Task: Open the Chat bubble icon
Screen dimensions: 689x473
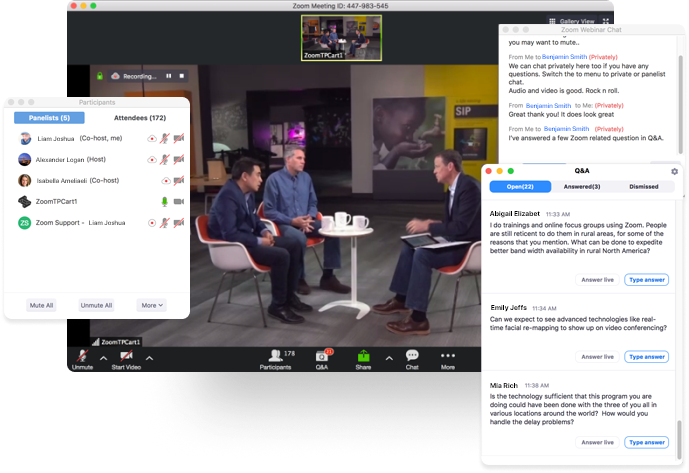Action: (412, 355)
